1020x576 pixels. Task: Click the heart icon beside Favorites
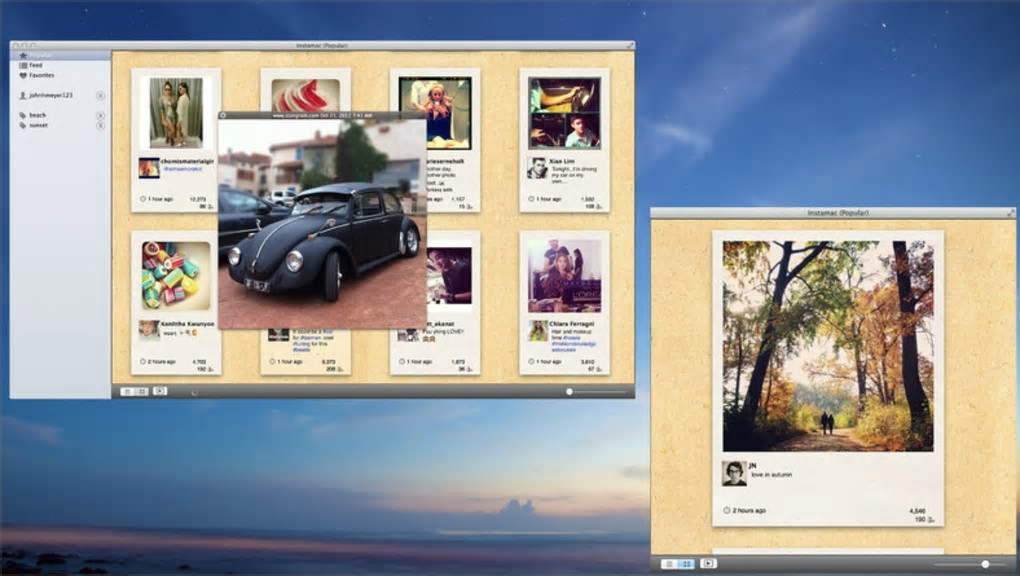(x=23, y=75)
